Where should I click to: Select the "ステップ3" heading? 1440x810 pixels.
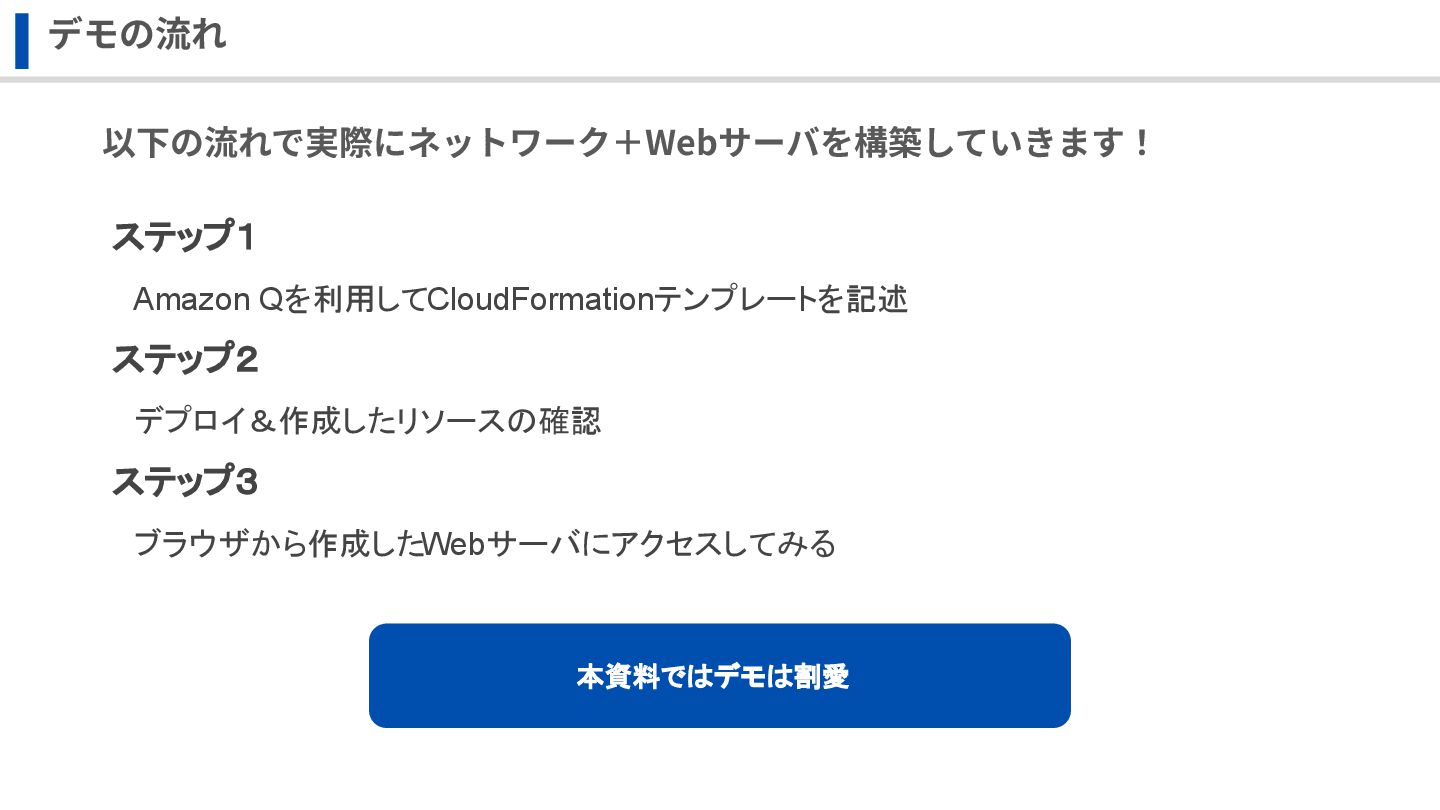(185, 482)
